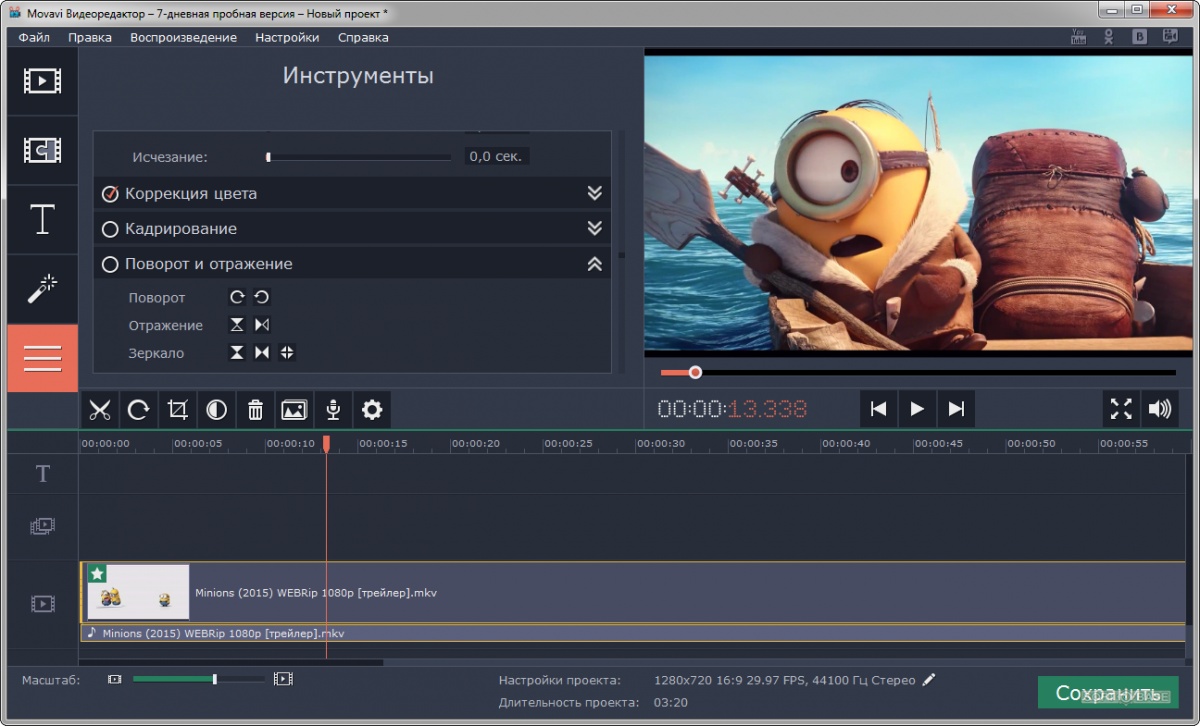Enable the Поворот и отражение circle toggle
This screenshot has height=726, width=1200.
(110, 264)
